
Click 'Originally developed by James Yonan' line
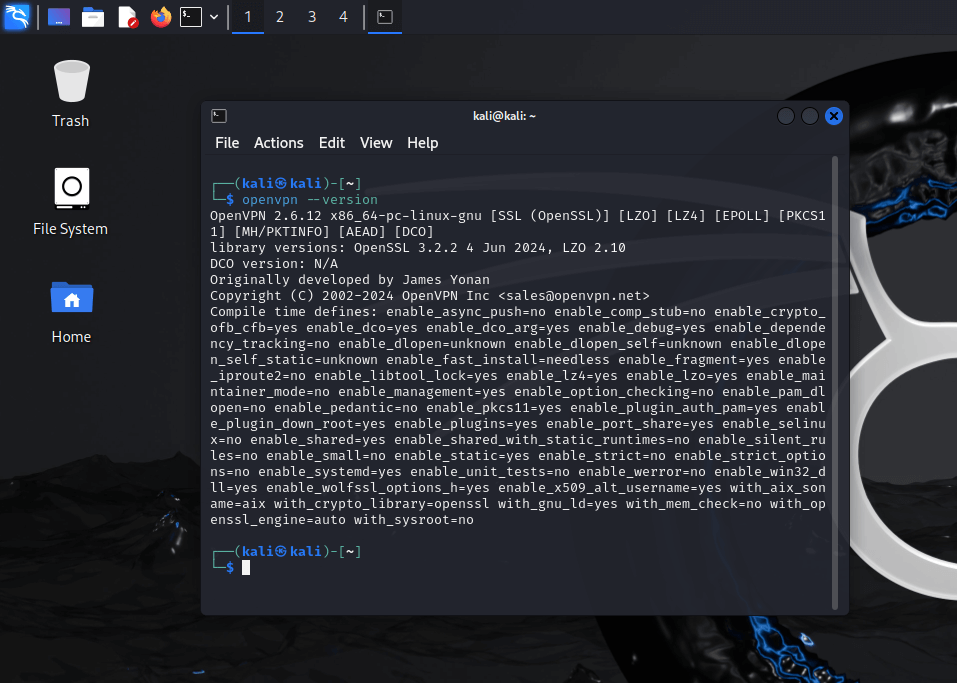pos(350,280)
